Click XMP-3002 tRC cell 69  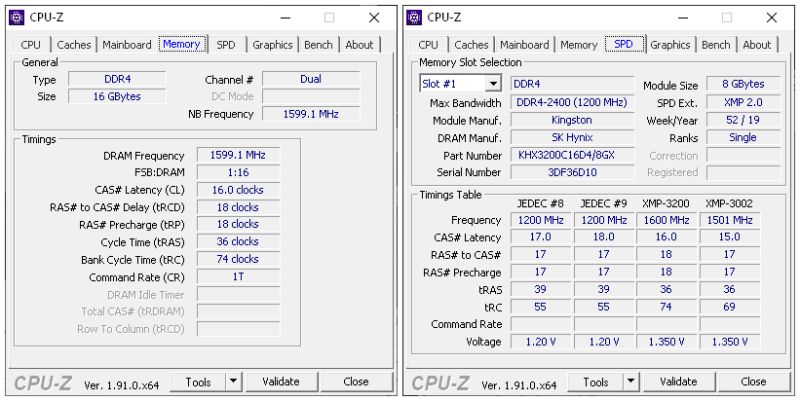[x=730, y=307]
